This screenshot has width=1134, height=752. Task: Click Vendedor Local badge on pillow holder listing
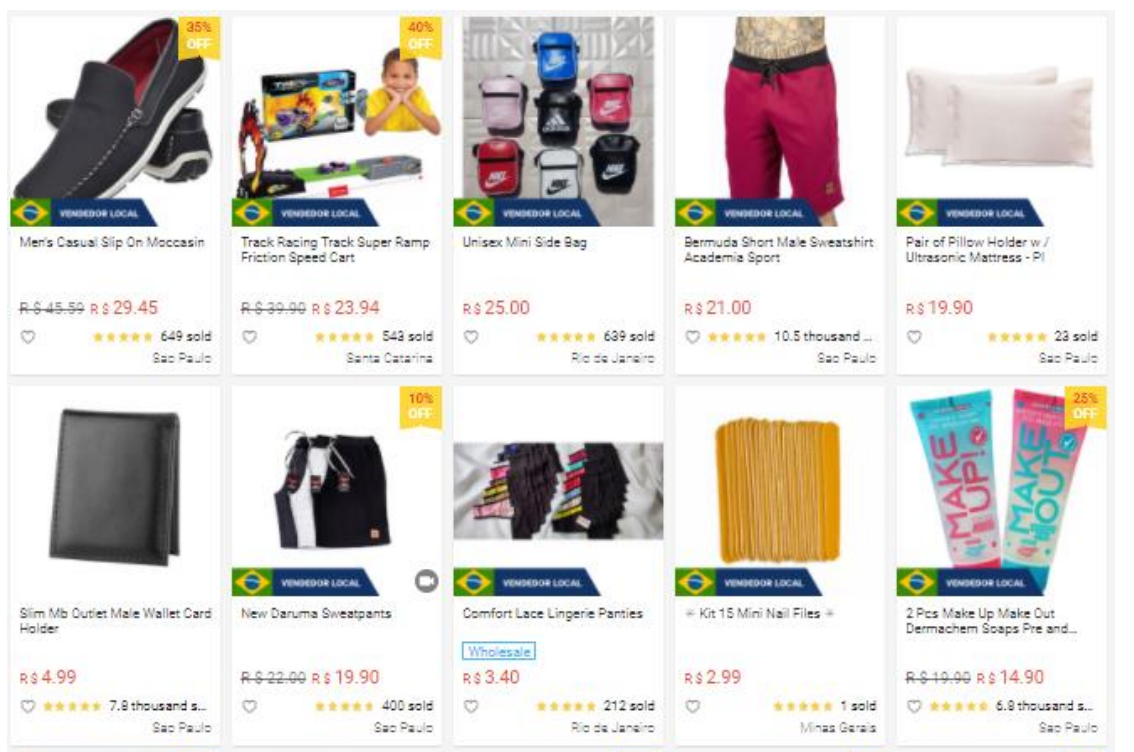969,213
